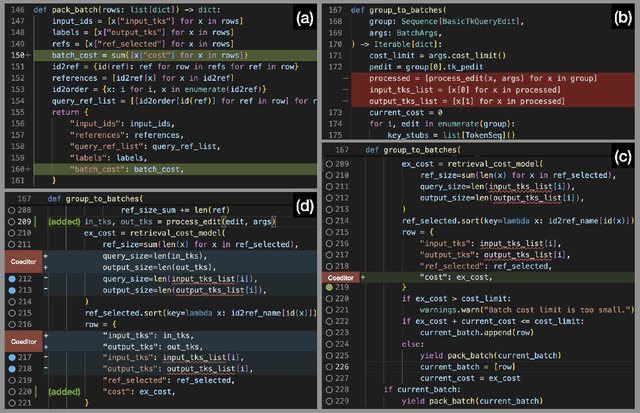This screenshot has height=413, width=640.
Task: Toggle the gutter circle at line 226
Action: coord(331,365)
